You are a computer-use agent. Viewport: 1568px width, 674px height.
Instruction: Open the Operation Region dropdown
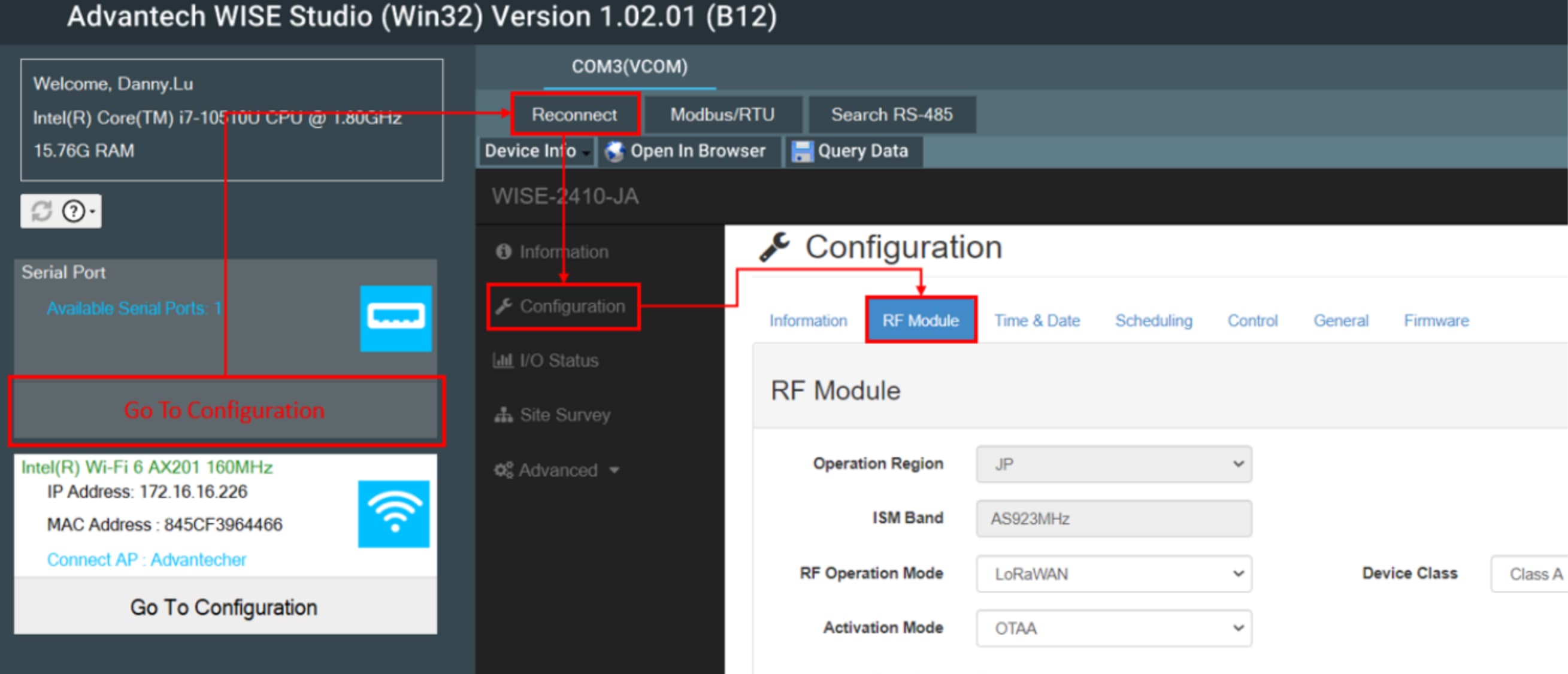point(1113,464)
